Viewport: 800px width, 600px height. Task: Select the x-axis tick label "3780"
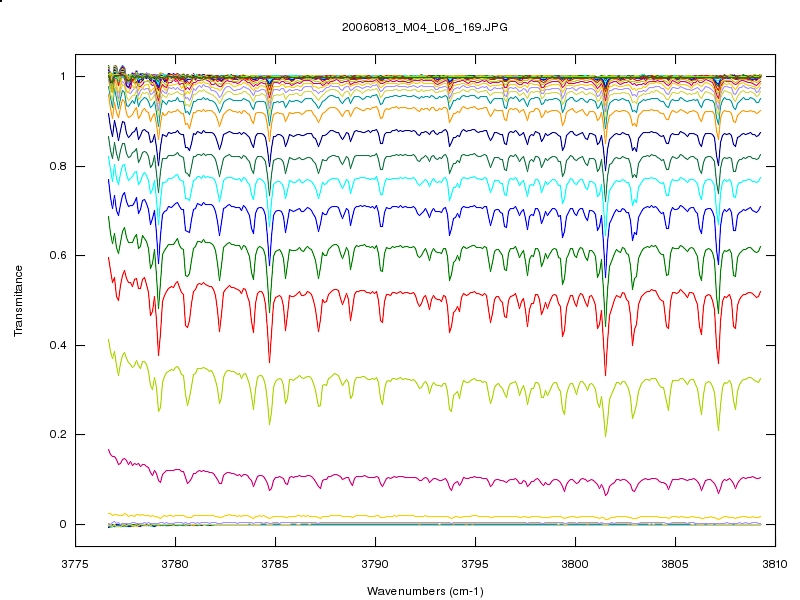click(175, 564)
